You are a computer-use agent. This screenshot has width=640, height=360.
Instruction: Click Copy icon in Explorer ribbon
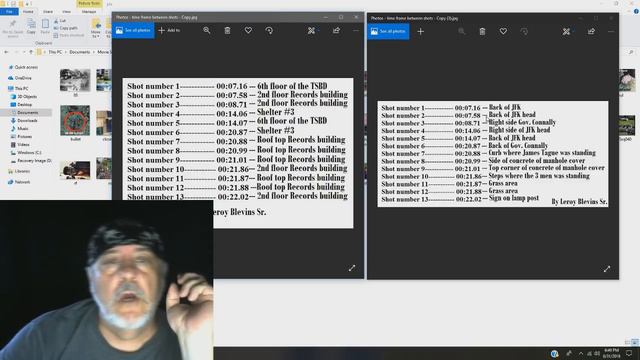coord(31,27)
